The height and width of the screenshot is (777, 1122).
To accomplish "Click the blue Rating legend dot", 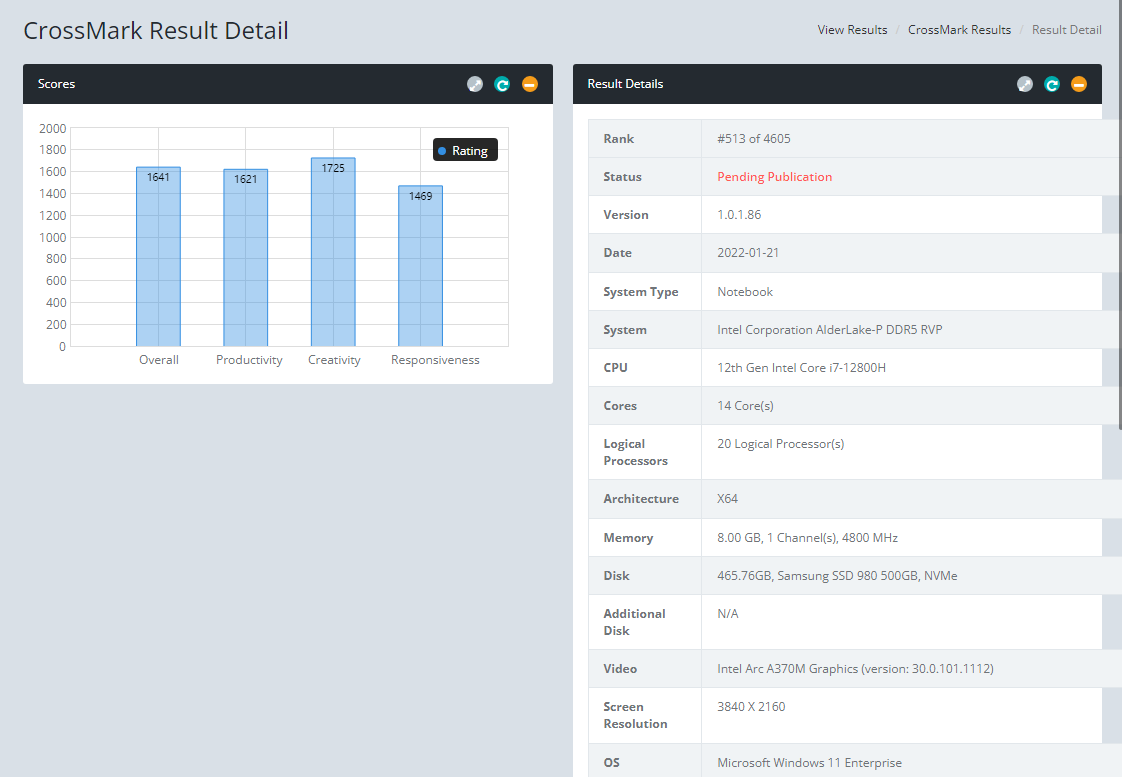I will (x=442, y=151).
